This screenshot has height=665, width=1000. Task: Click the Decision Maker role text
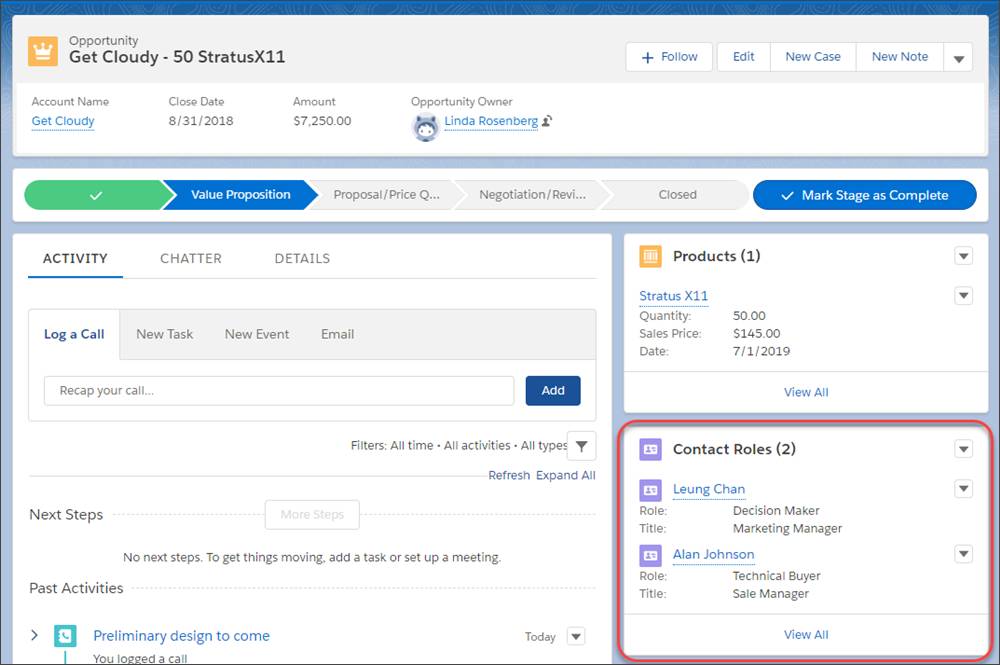[x=776, y=511]
